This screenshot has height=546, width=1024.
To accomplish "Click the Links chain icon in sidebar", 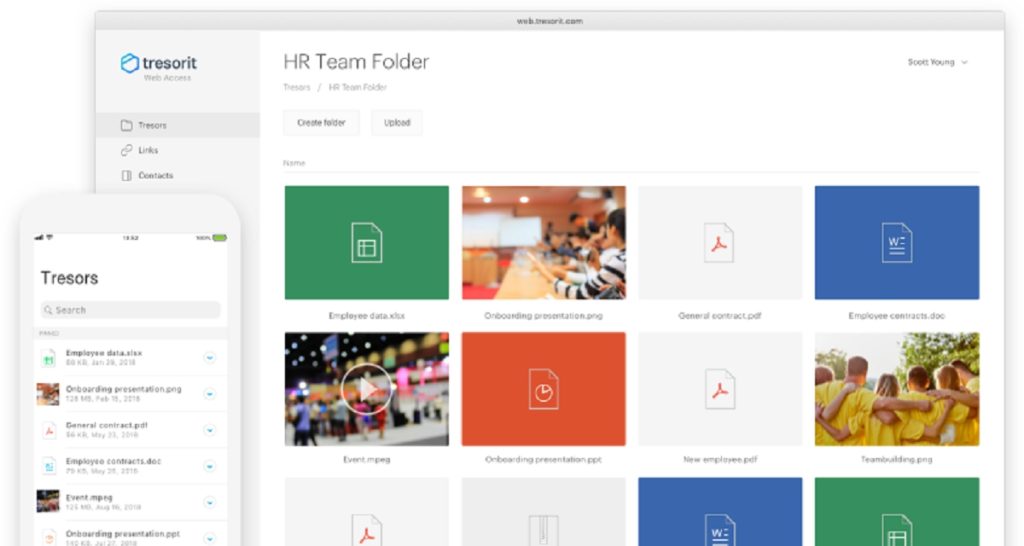I will [x=127, y=151].
